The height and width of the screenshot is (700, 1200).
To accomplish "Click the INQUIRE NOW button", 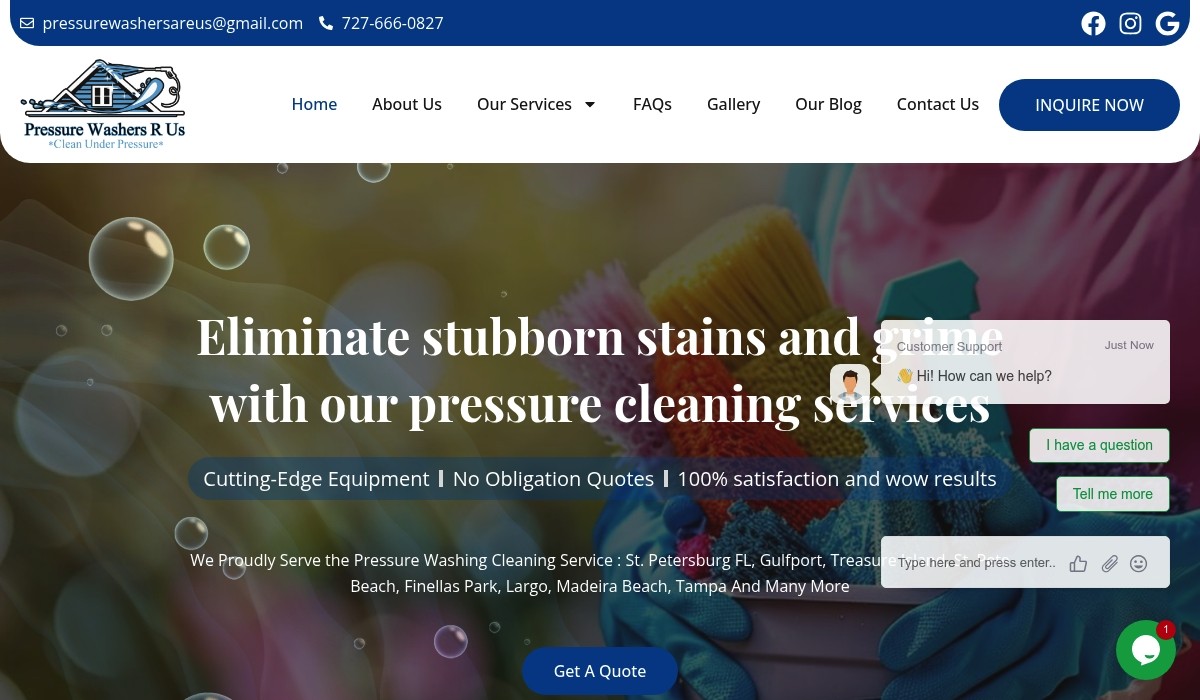I will [x=1089, y=105].
